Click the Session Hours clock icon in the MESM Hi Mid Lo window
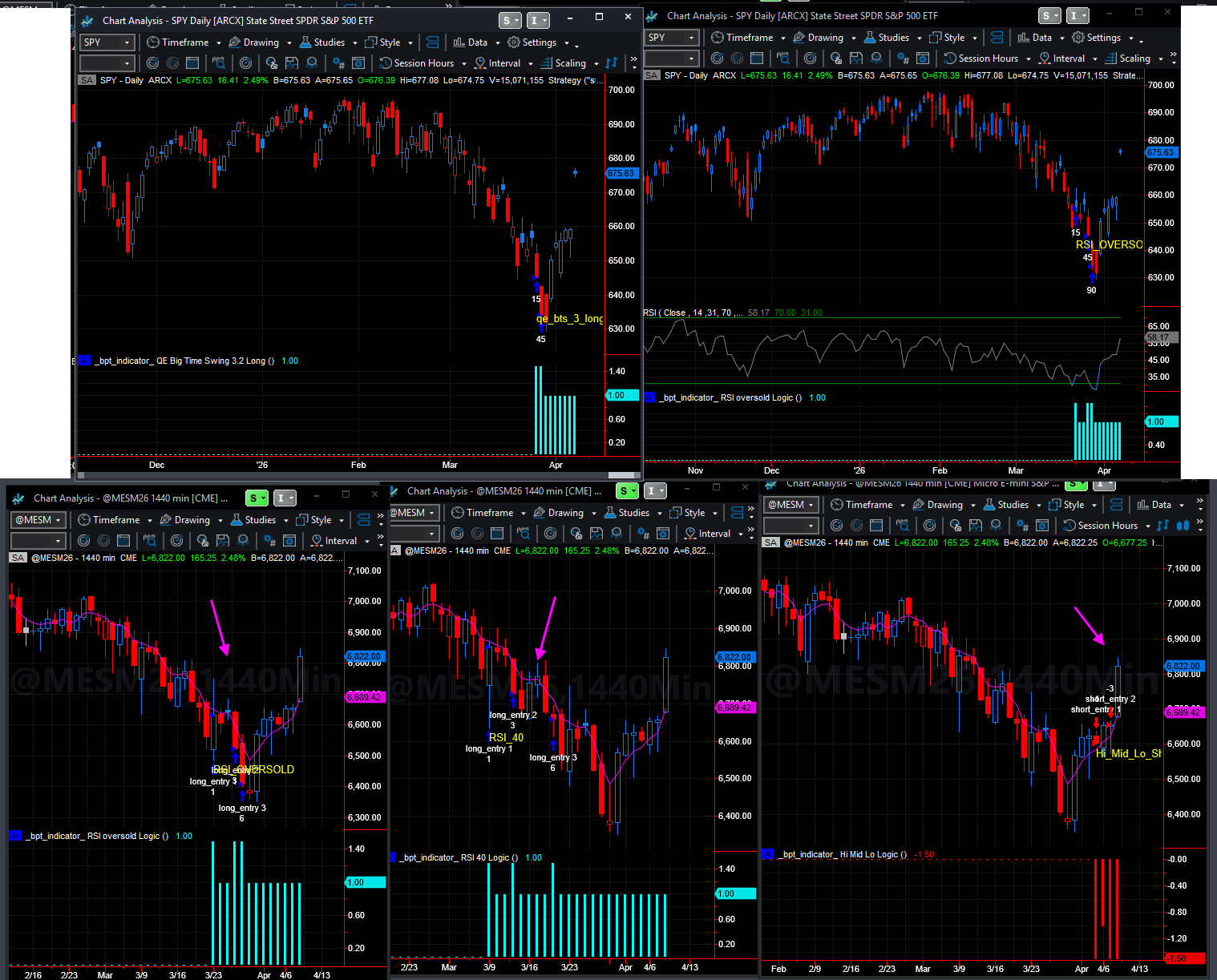Image resolution: width=1217 pixels, height=980 pixels. (x=1069, y=526)
